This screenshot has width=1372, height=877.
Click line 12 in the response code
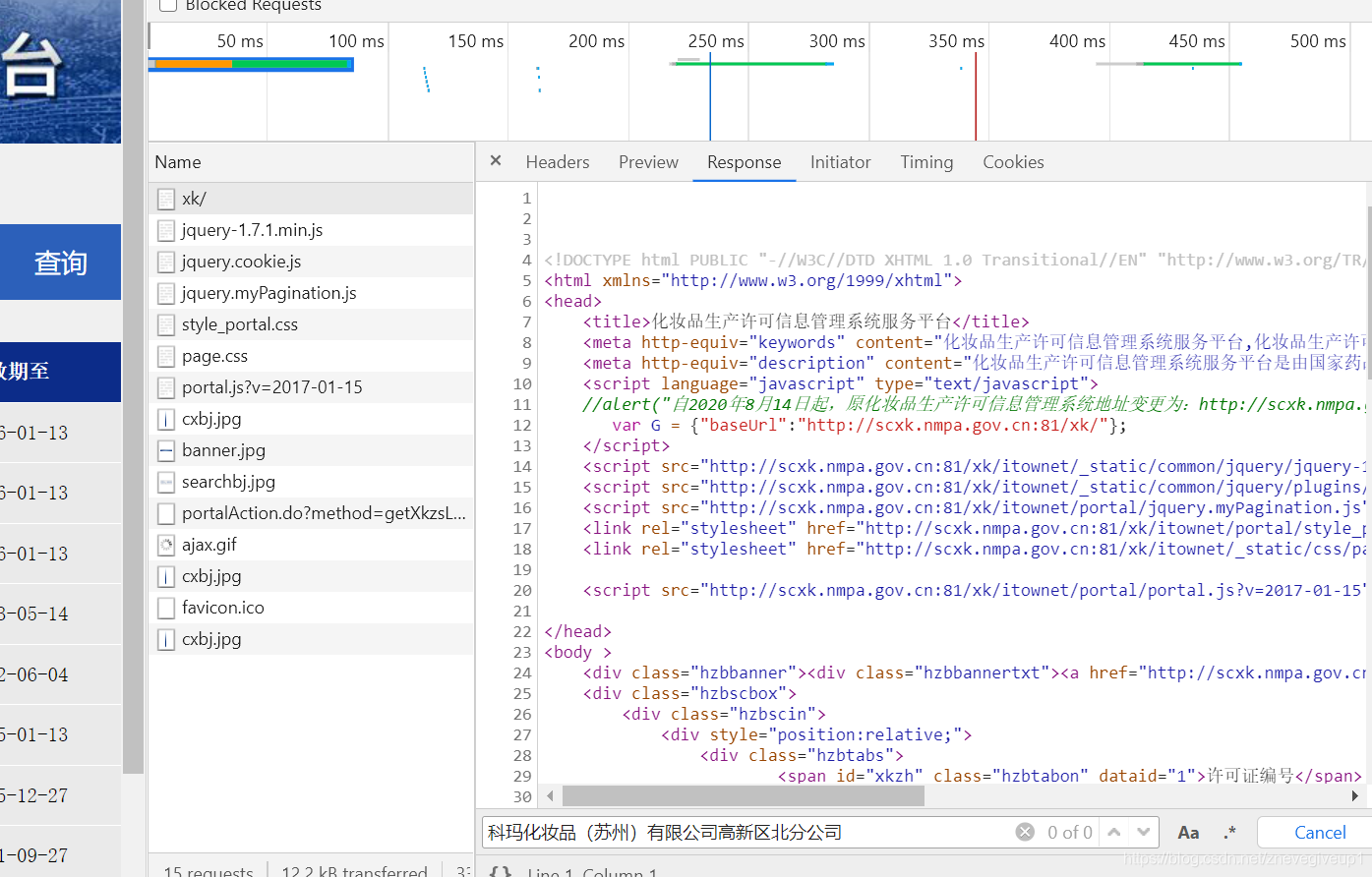(x=868, y=425)
